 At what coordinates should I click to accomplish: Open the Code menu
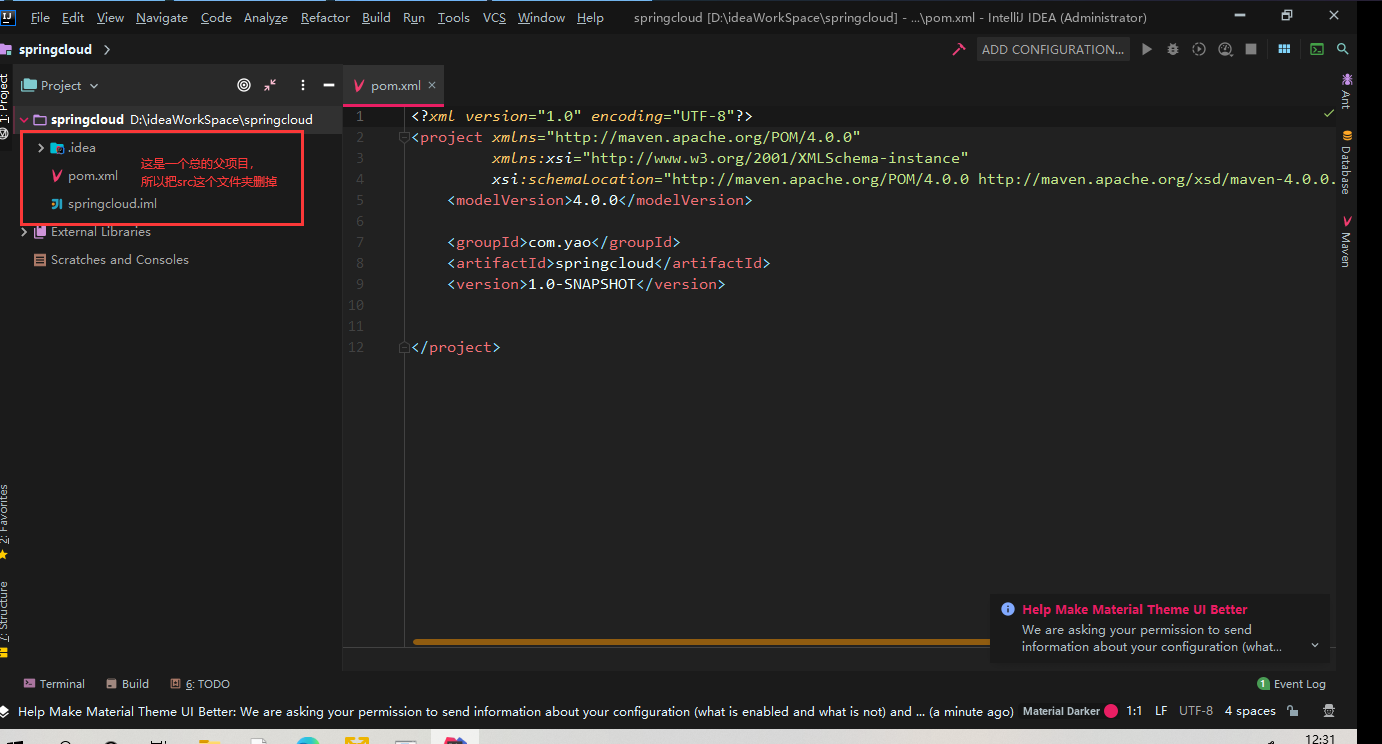216,17
